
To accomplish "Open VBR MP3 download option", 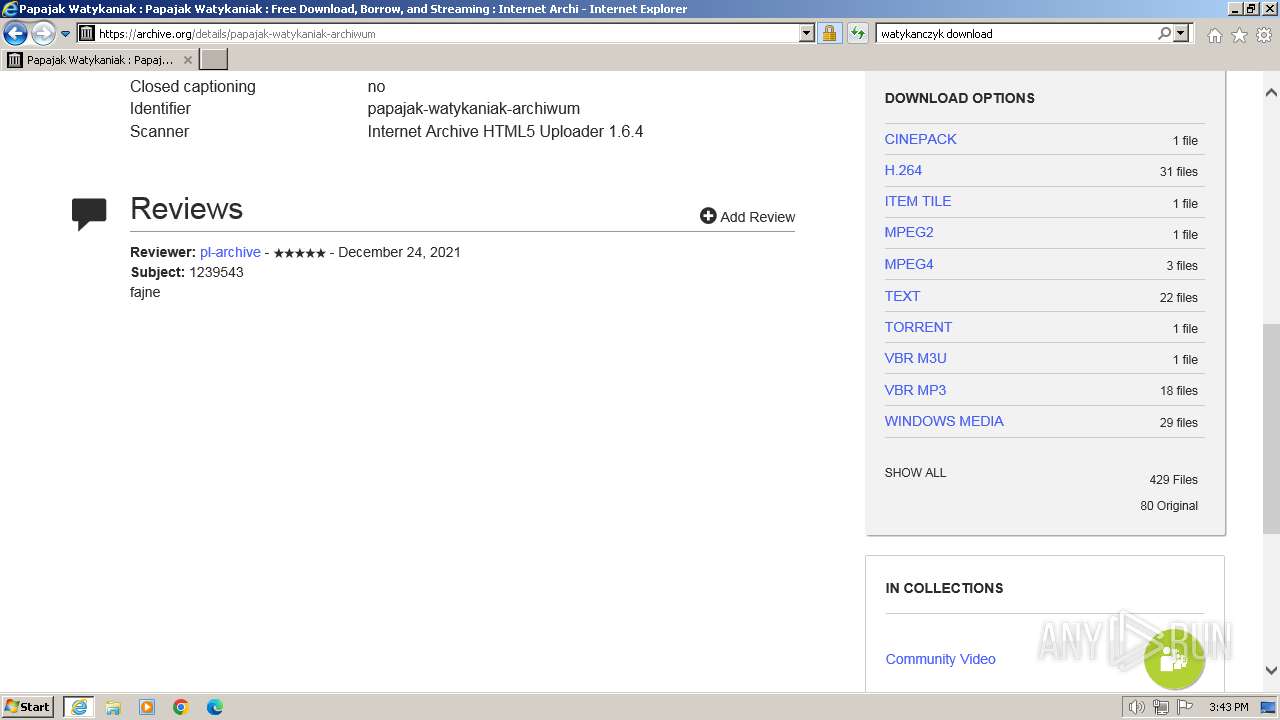I will point(915,390).
